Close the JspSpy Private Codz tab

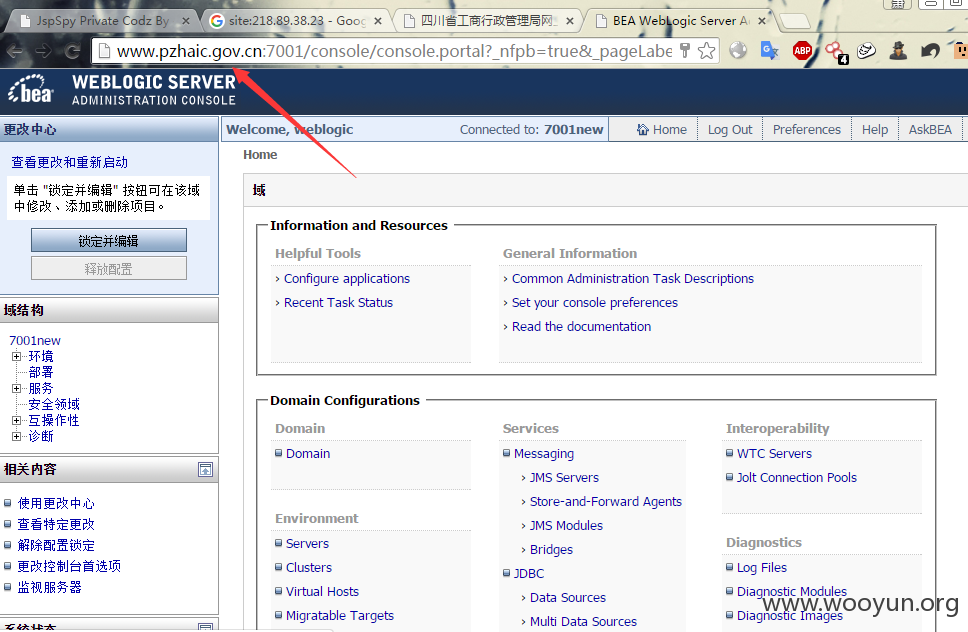[185, 21]
